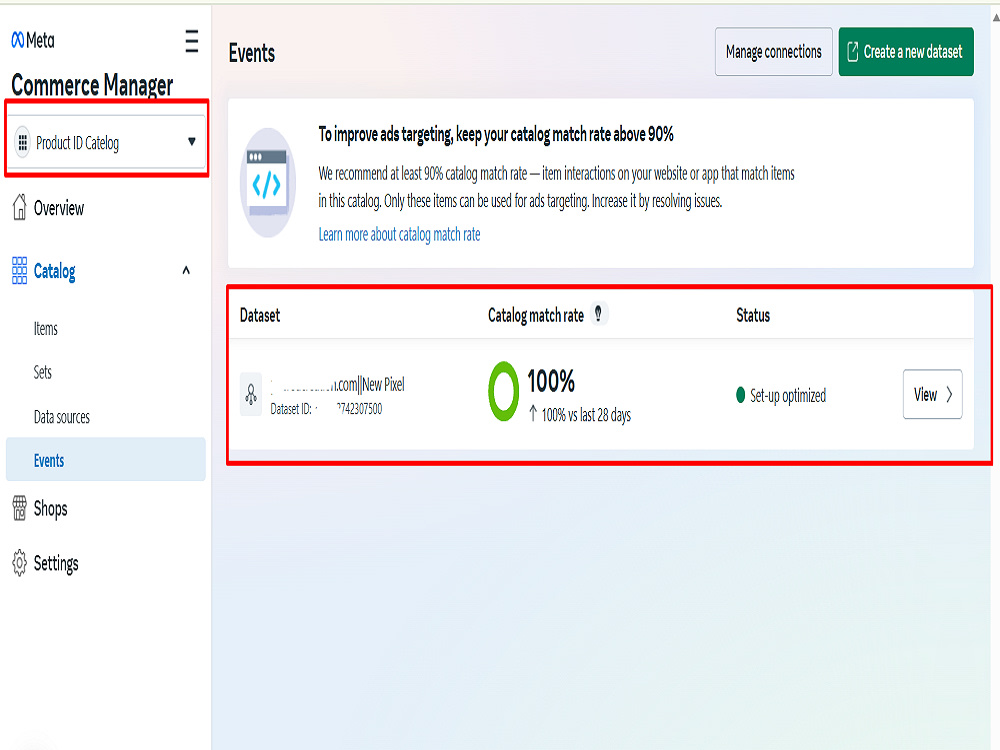Click the Catalog match rate column header
The width and height of the screenshot is (1000, 750).
click(x=536, y=315)
